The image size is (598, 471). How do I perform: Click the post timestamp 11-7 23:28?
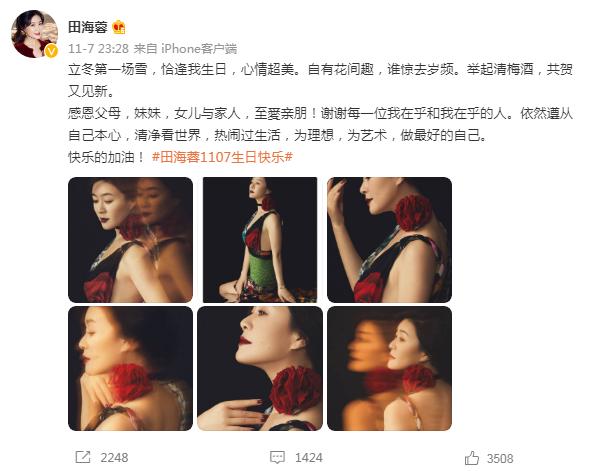[98, 48]
